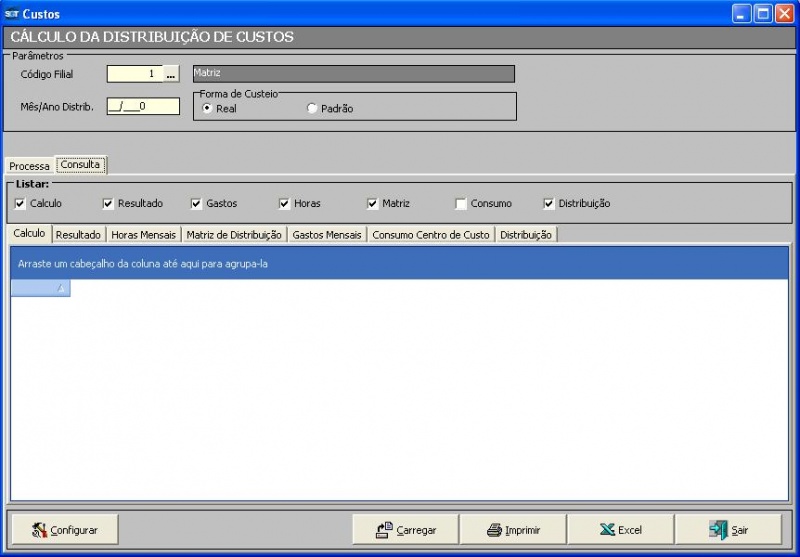Screen dimensions: 800x557
Task: Click the Código Filial input field
Action: (134, 74)
